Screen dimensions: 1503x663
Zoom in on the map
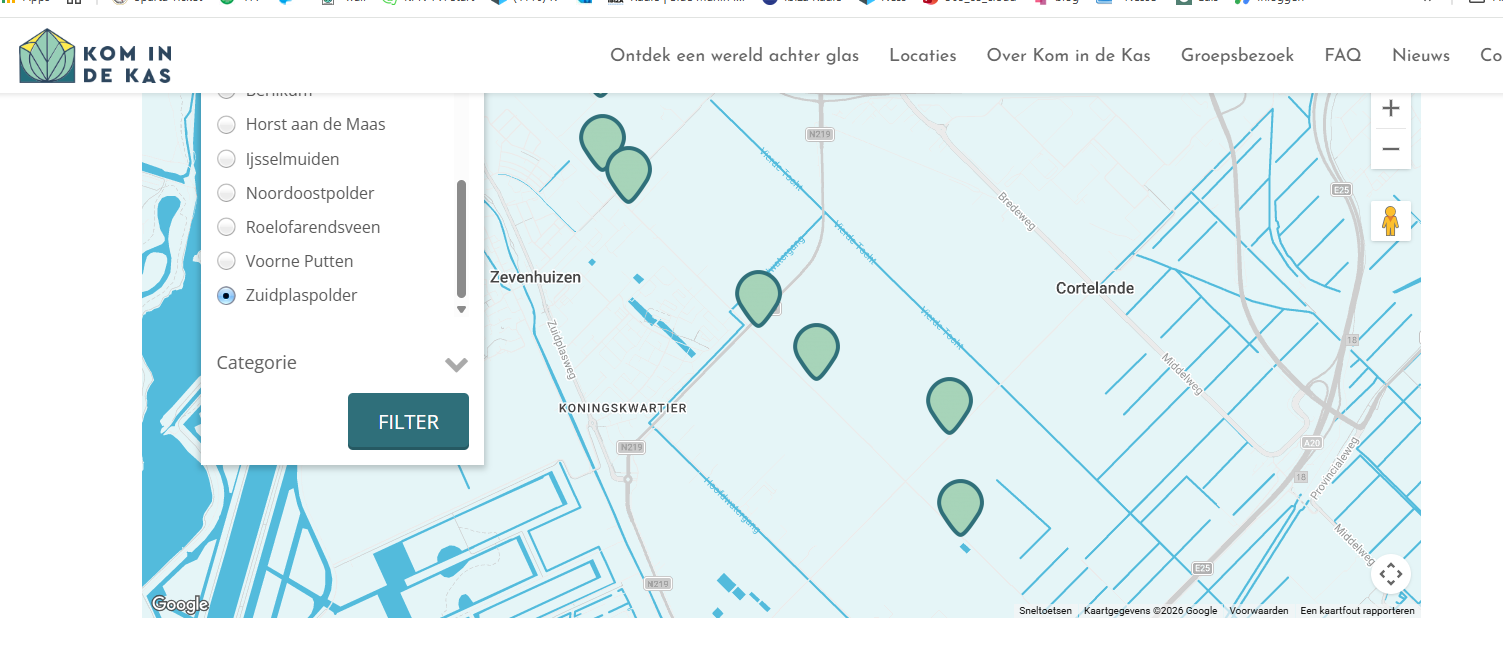coord(1390,109)
